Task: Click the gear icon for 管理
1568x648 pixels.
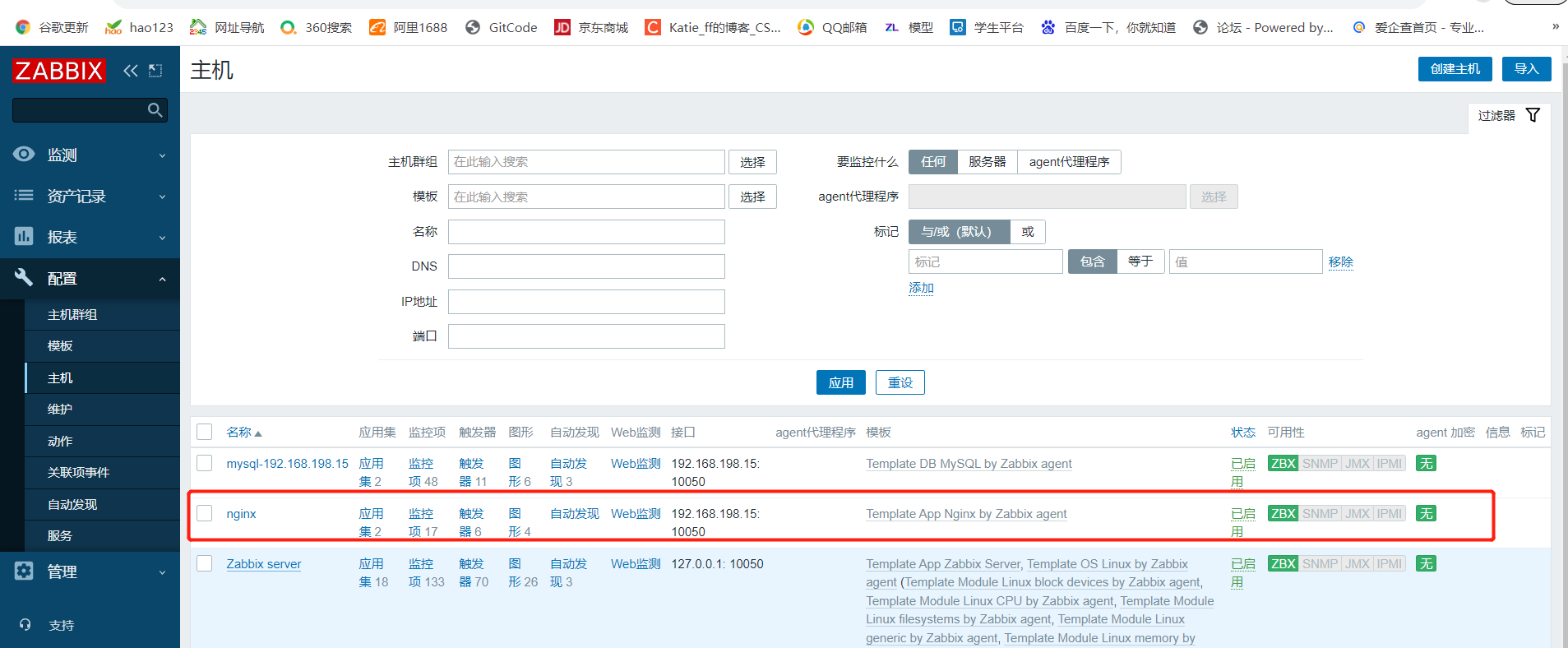Action: [x=24, y=571]
